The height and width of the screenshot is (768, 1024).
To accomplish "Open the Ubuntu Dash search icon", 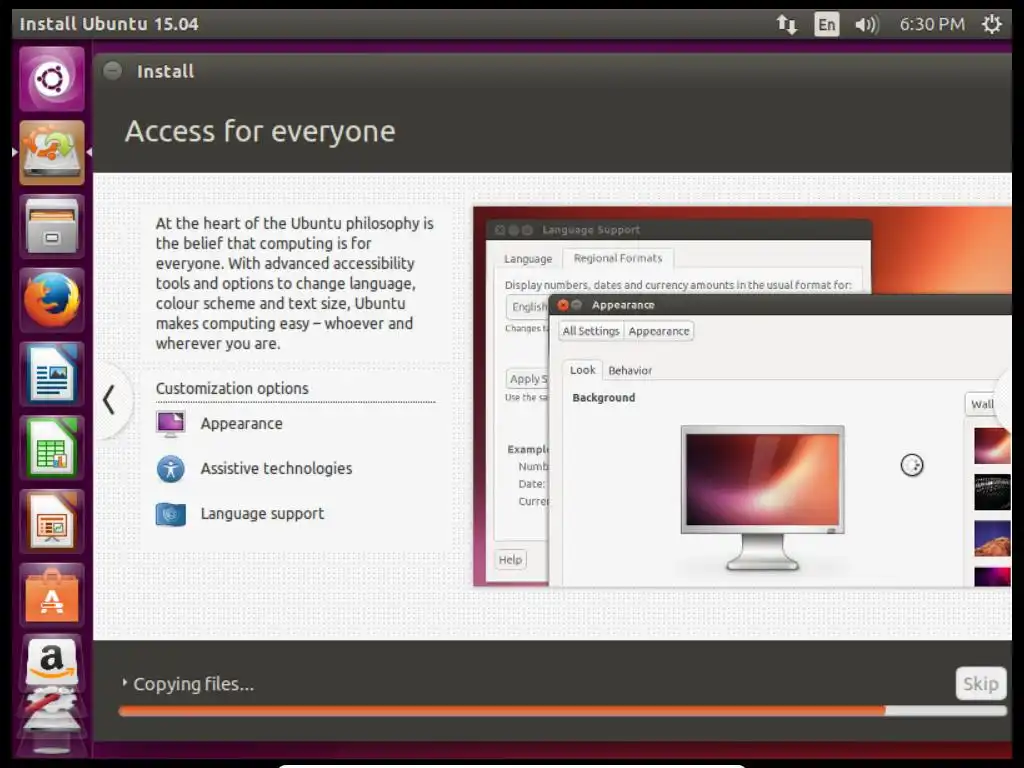I will [x=52, y=79].
